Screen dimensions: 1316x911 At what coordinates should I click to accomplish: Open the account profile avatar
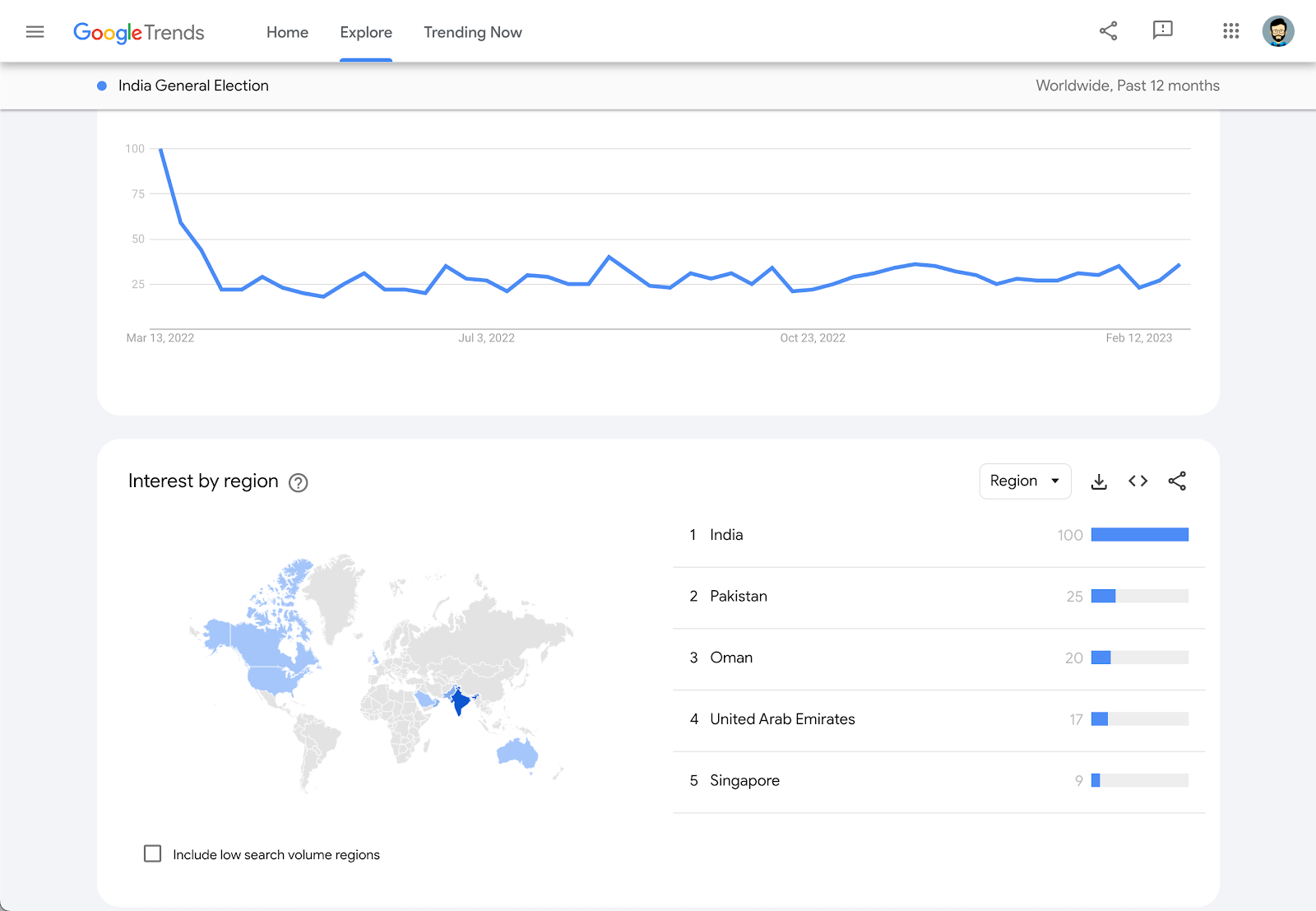1278,31
